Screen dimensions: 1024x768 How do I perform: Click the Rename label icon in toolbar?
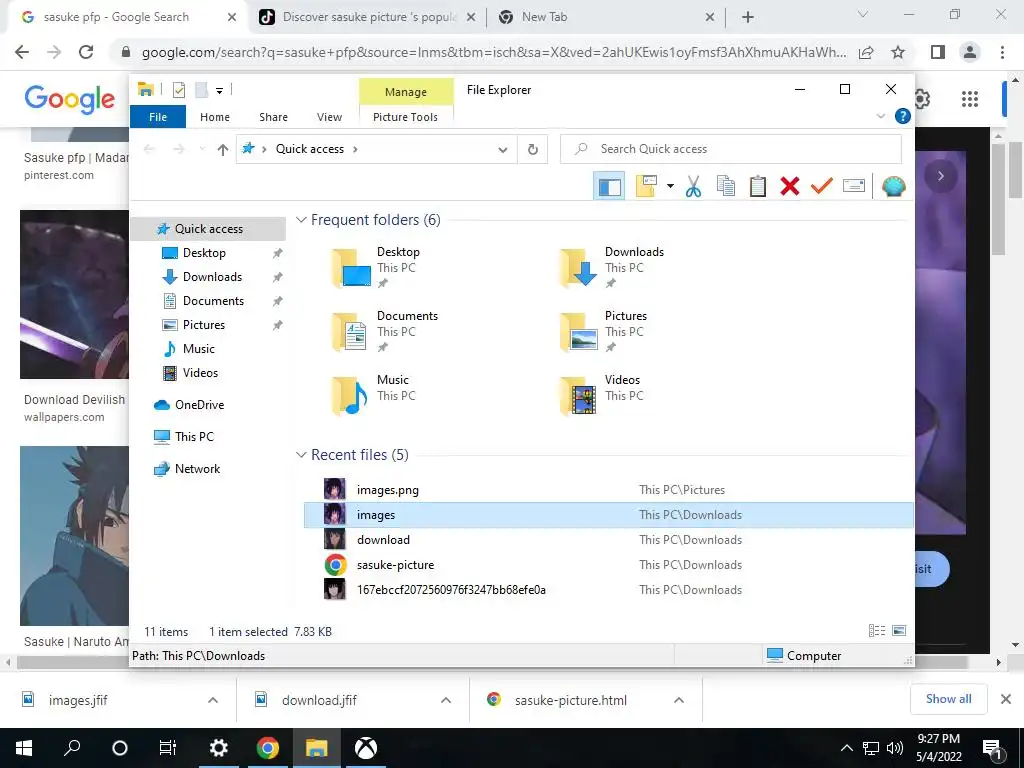(854, 187)
